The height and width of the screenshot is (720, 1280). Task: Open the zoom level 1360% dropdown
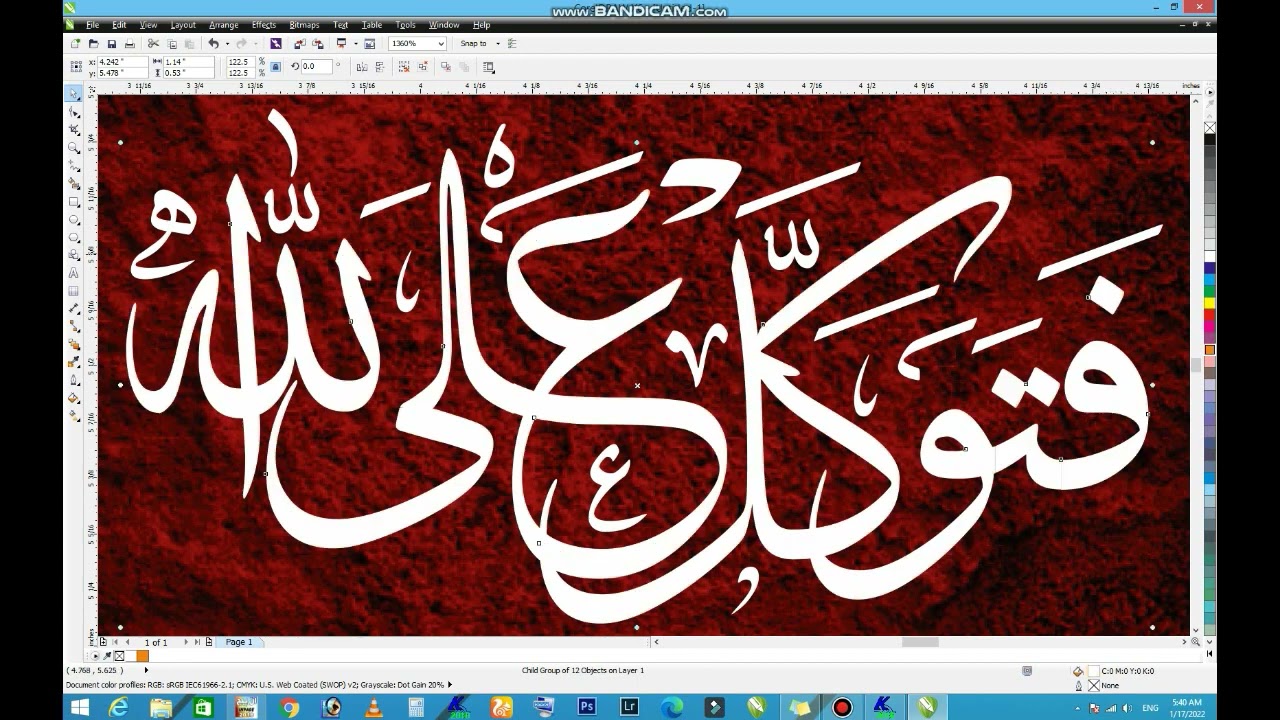(x=441, y=44)
